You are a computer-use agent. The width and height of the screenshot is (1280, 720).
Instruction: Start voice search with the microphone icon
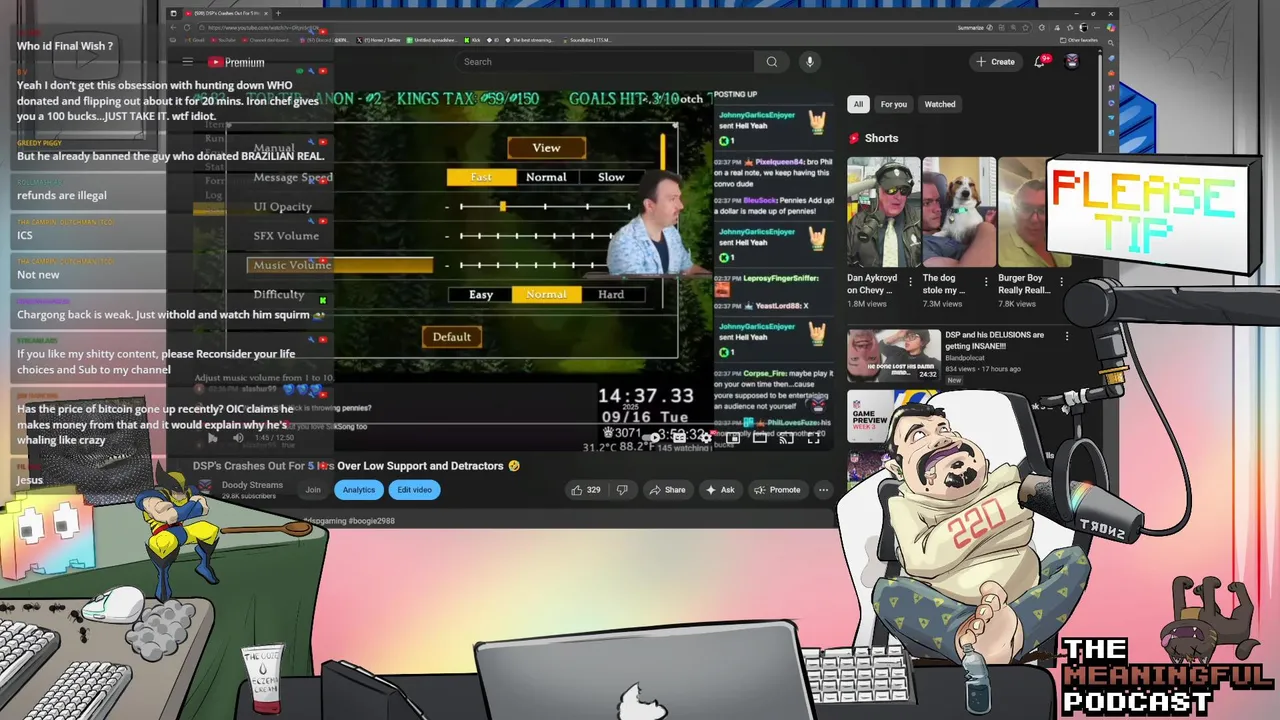coord(810,62)
